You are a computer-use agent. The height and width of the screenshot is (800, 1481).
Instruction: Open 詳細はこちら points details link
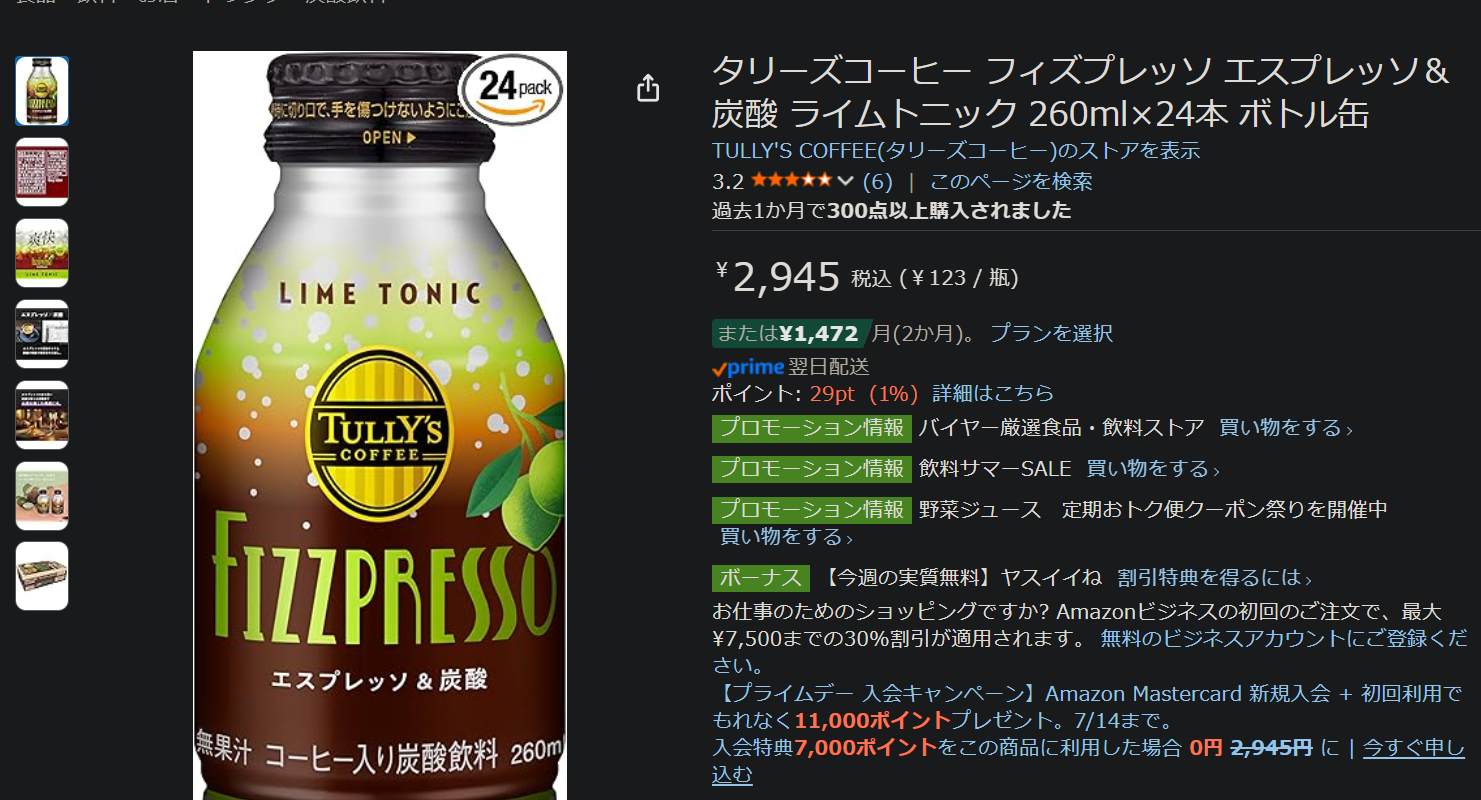point(993,393)
